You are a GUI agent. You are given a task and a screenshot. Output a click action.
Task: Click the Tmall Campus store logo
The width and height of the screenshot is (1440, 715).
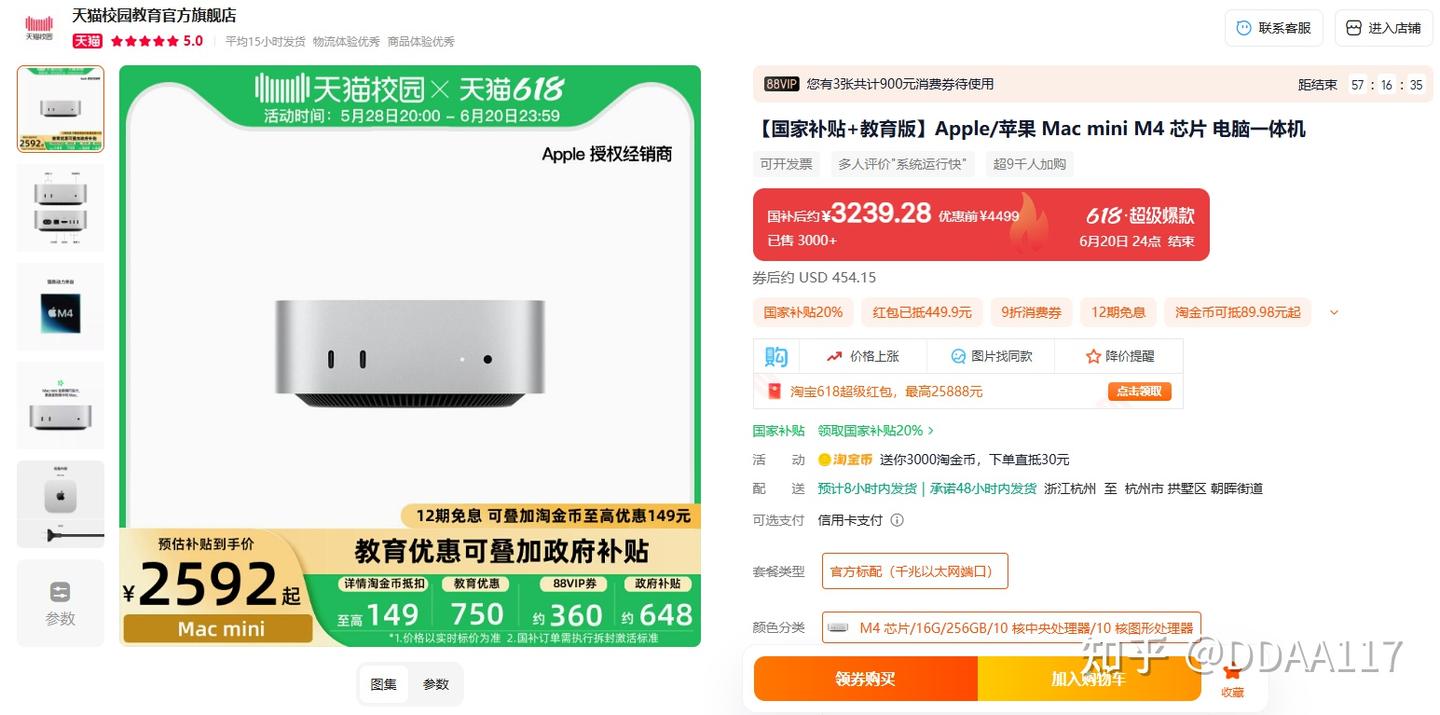[x=39, y=27]
